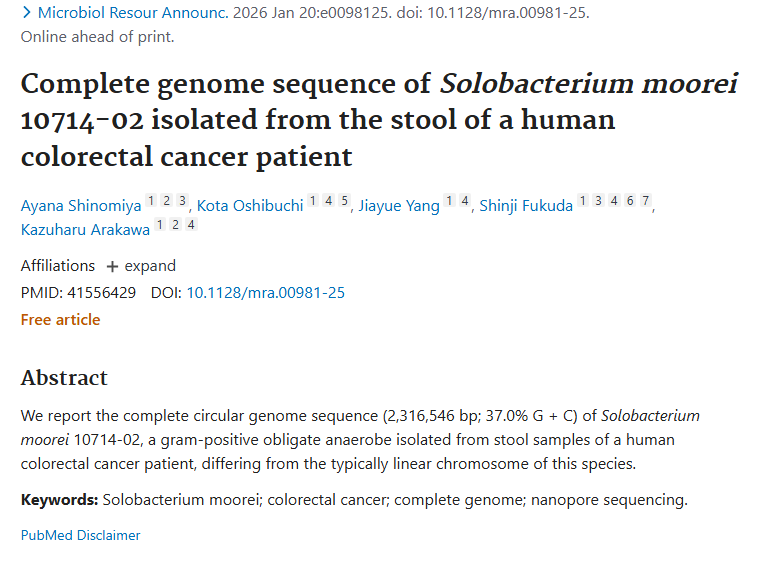This screenshot has height=570, width=760.
Task: Click affiliation superscript 1 beside Kota Oshibuchi
Action: pos(313,201)
